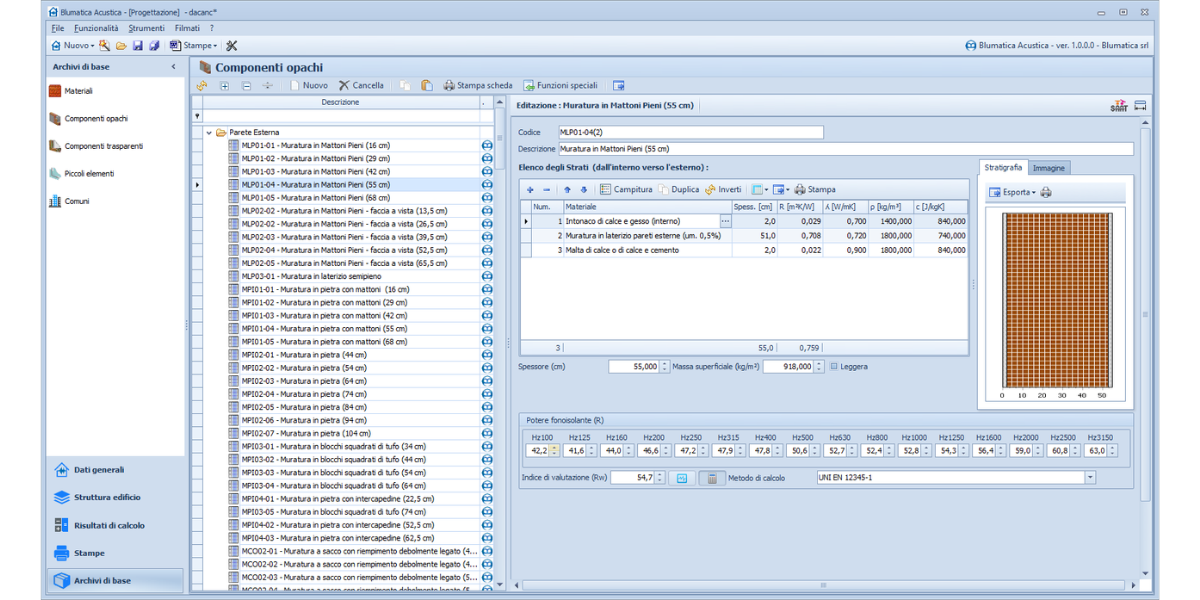
Task: Click the Spessore (cm) stepper arrows
Action: (664, 367)
